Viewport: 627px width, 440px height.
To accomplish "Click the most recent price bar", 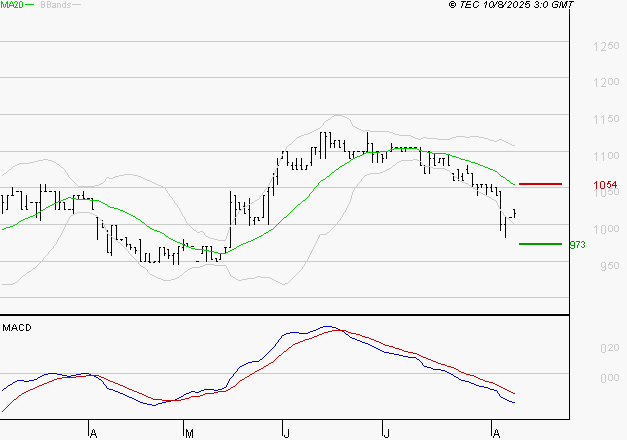I will [x=514, y=213].
